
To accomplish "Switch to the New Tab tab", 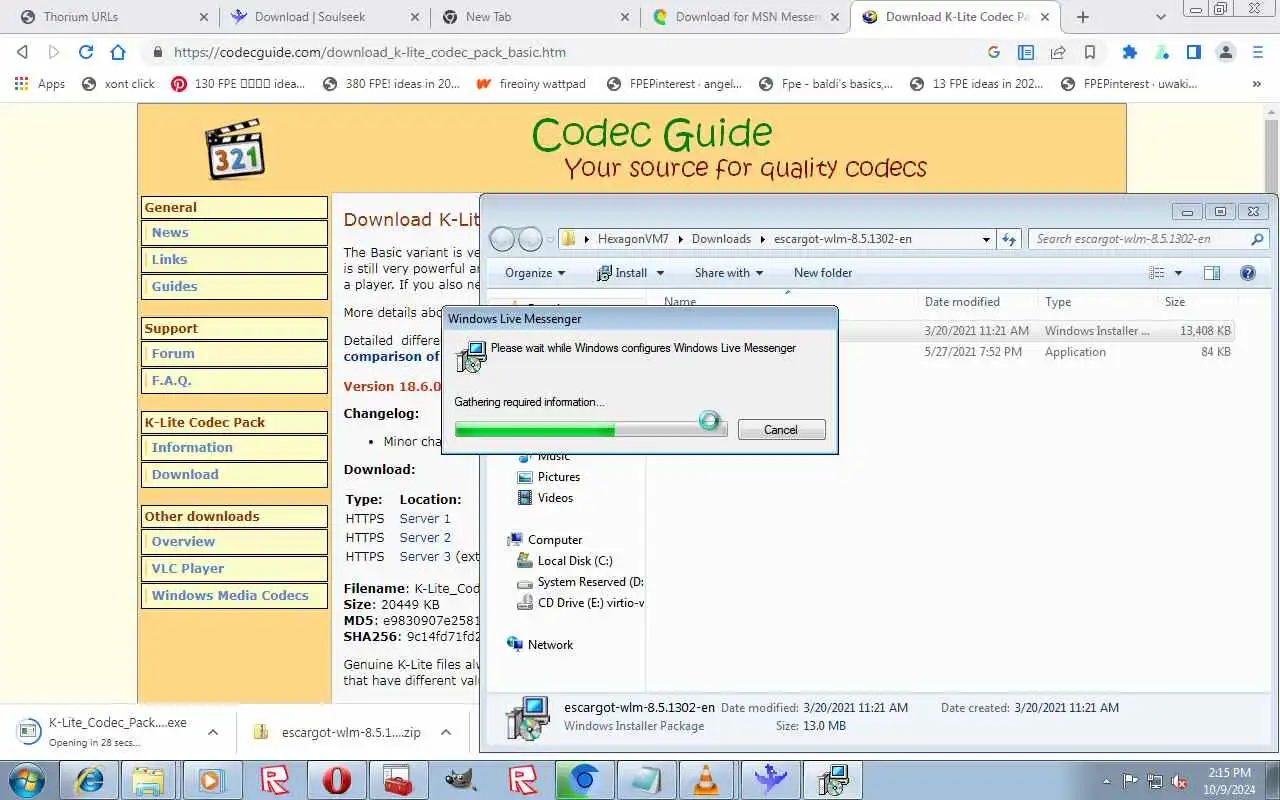I will pyautogui.click(x=534, y=17).
